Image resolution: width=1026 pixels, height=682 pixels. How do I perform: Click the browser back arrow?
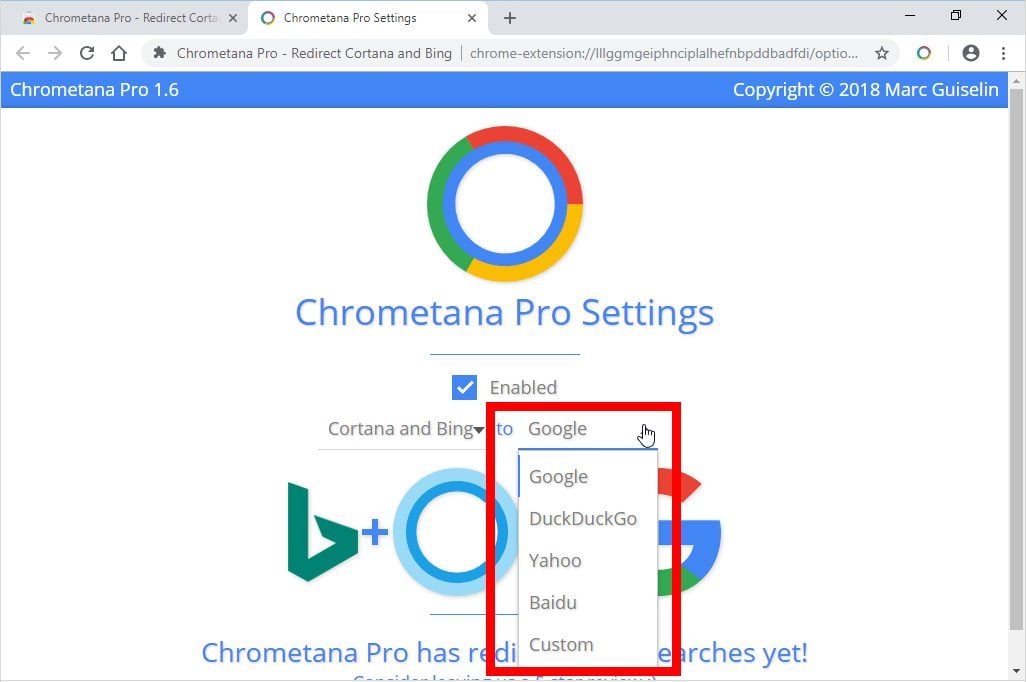click(22, 53)
